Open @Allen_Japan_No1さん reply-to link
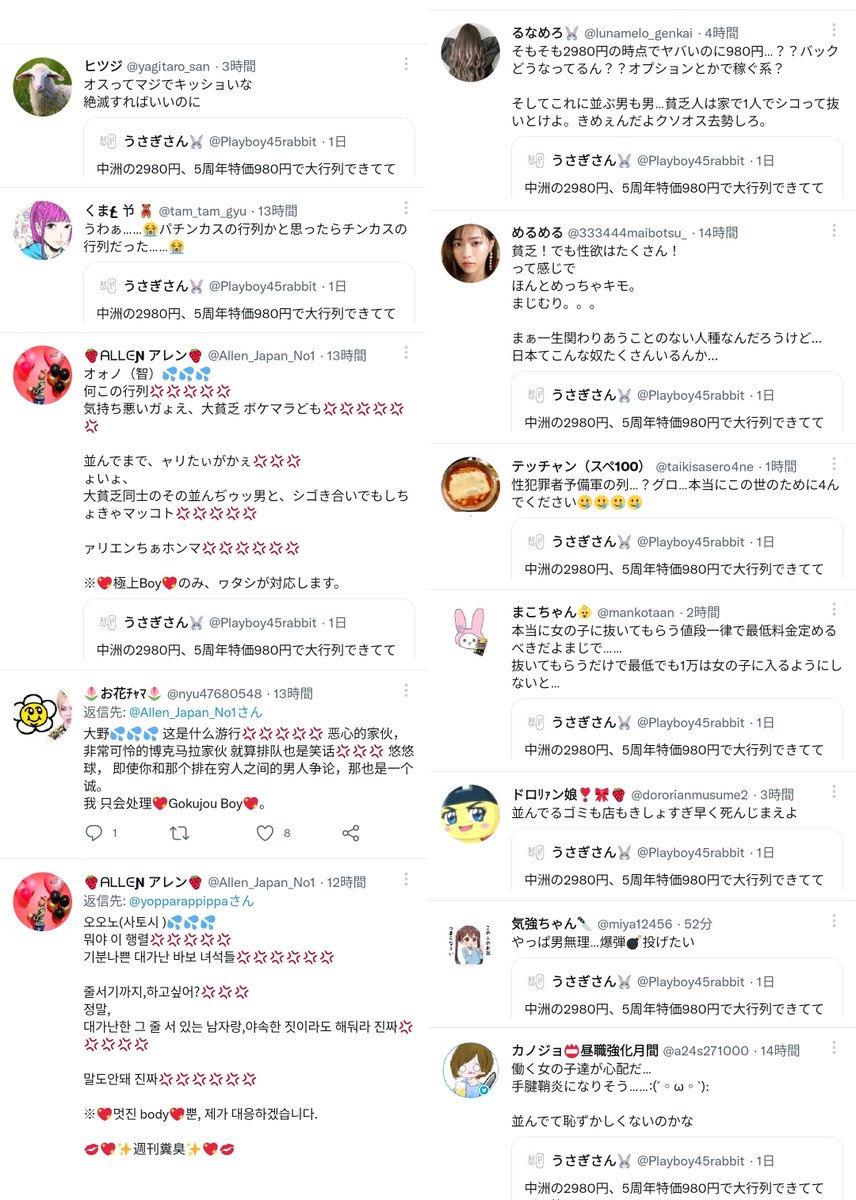This screenshot has height=1200, width=856. (196, 712)
